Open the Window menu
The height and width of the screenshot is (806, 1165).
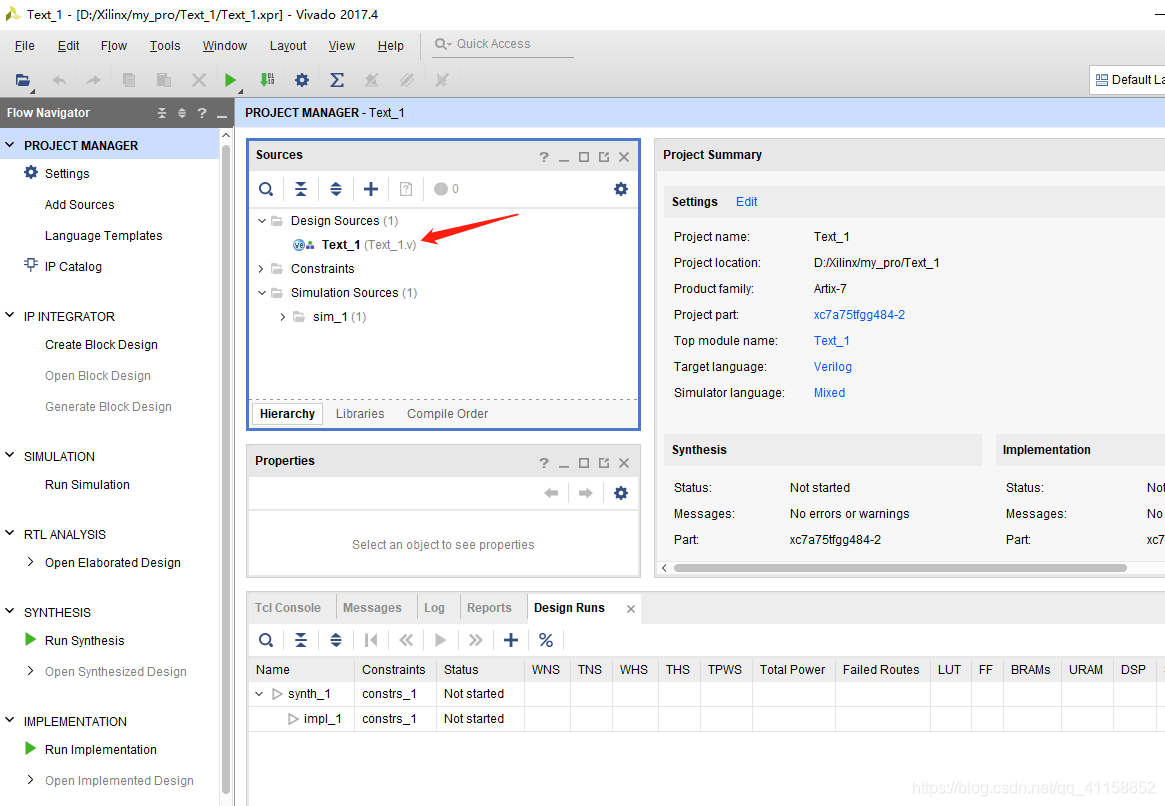224,45
